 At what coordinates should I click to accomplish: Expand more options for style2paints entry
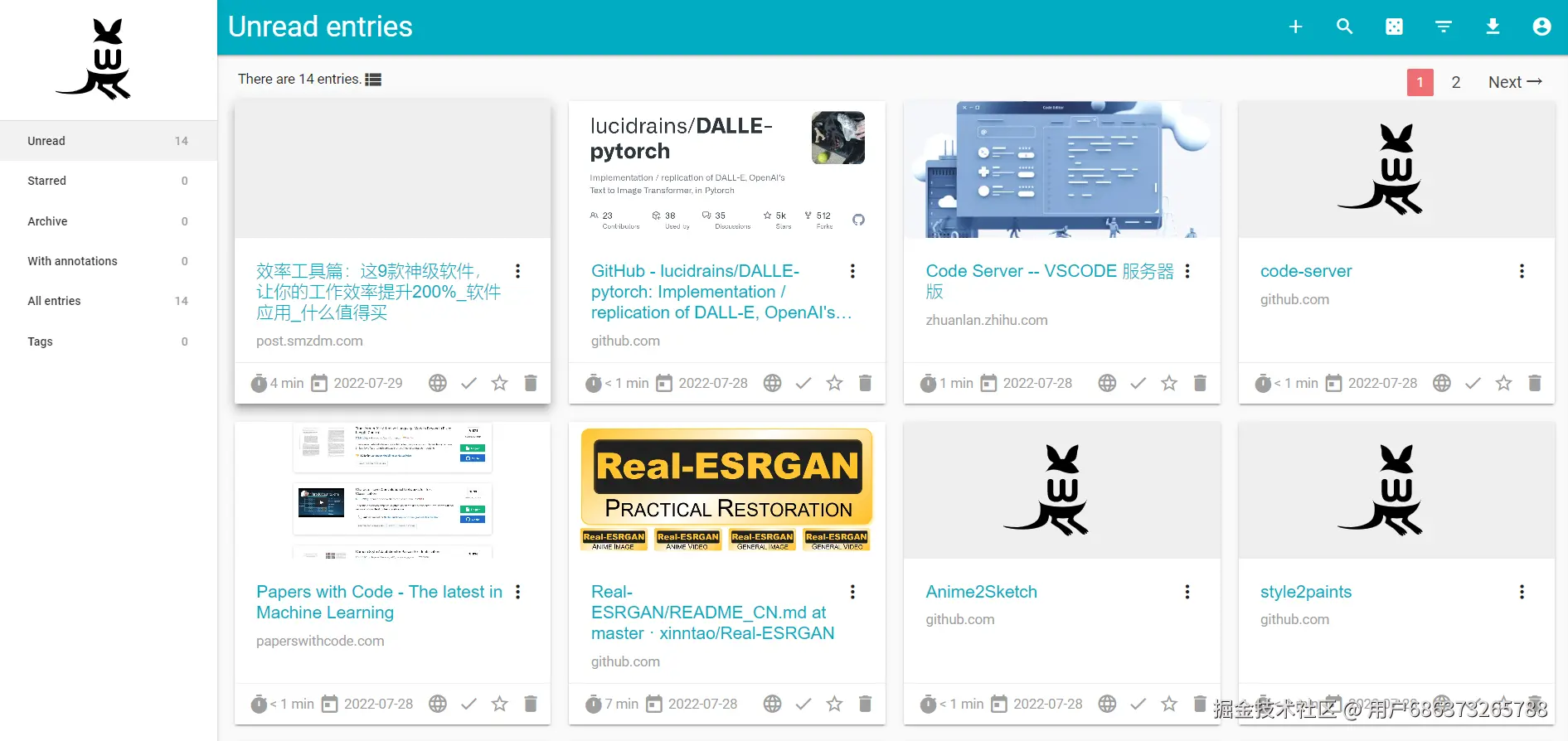(1522, 592)
